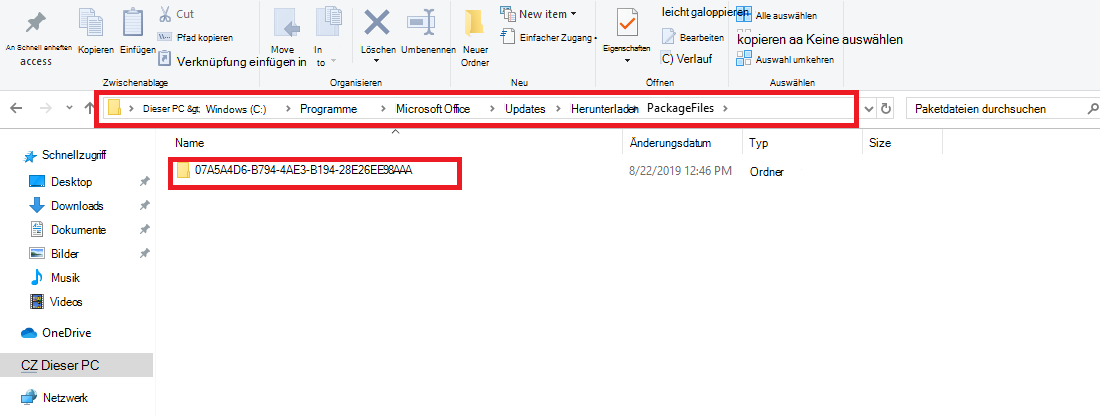Click Alle auswählen
The image size is (1100, 416).
(777, 15)
